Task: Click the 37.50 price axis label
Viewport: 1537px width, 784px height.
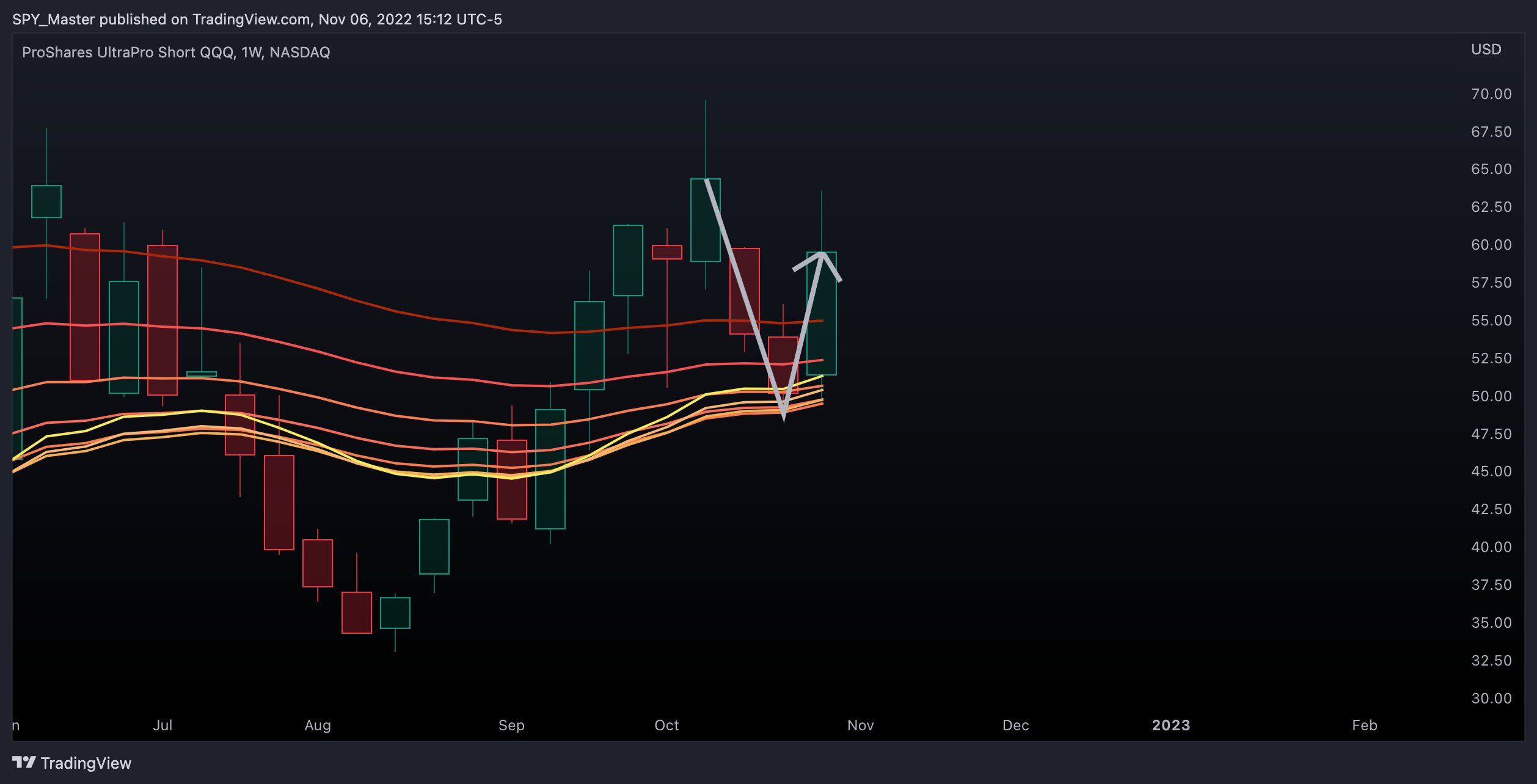Action: [1491, 585]
